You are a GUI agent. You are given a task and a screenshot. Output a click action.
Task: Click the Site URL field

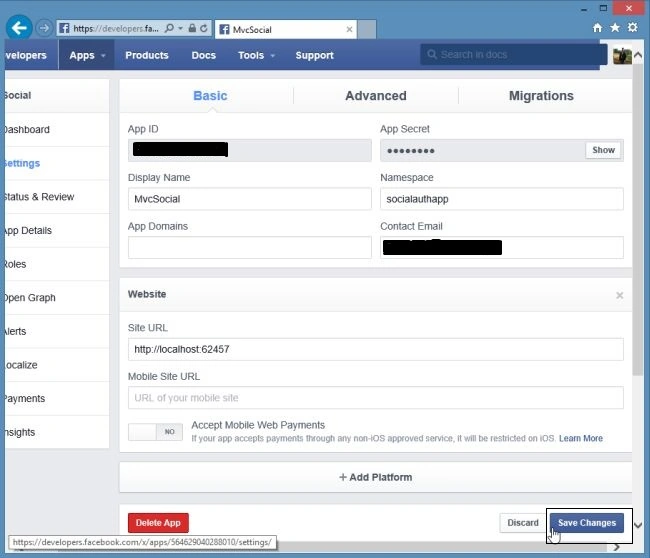point(376,349)
